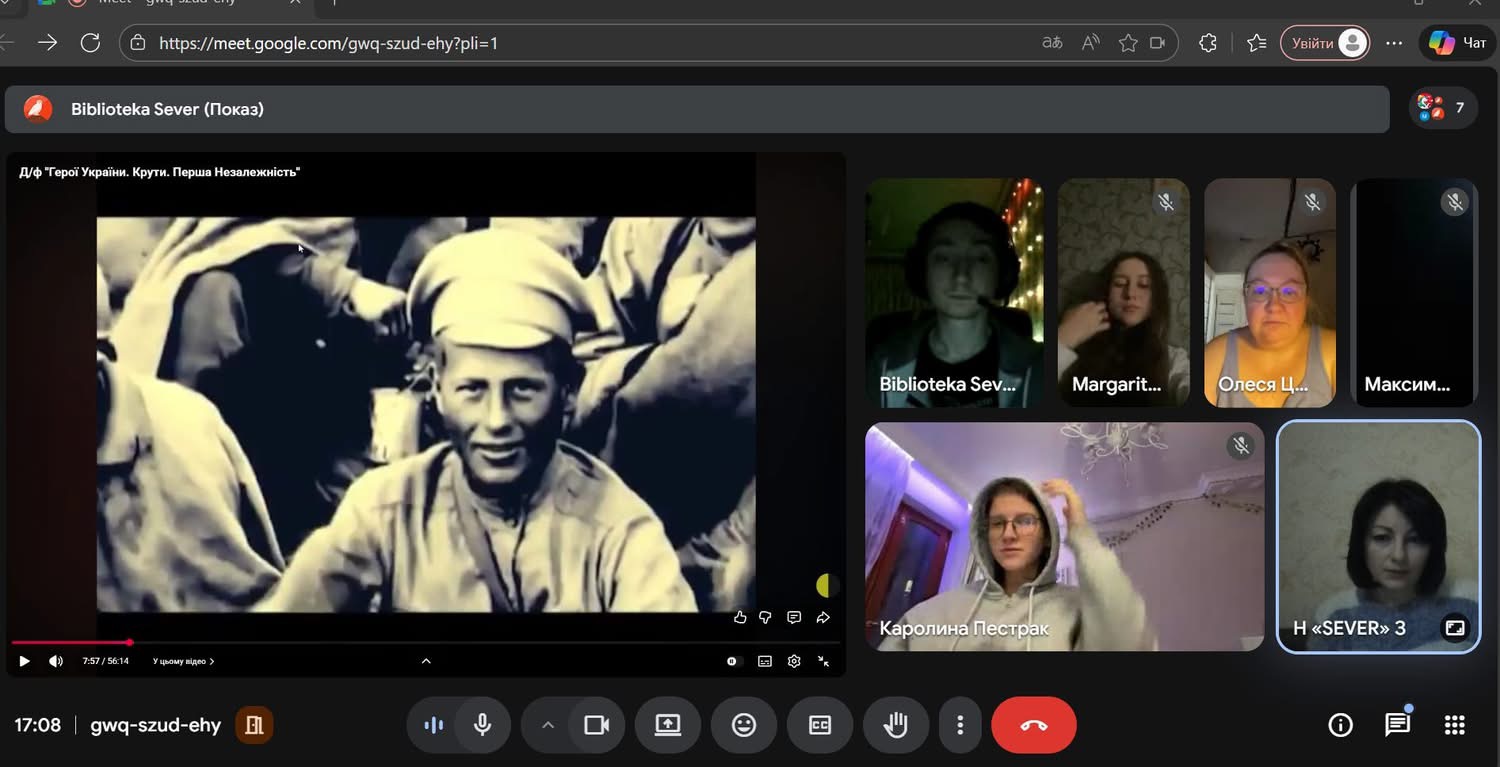This screenshot has width=1500, height=767.
Task: Open the activities grid icon
Action: [x=1455, y=725]
